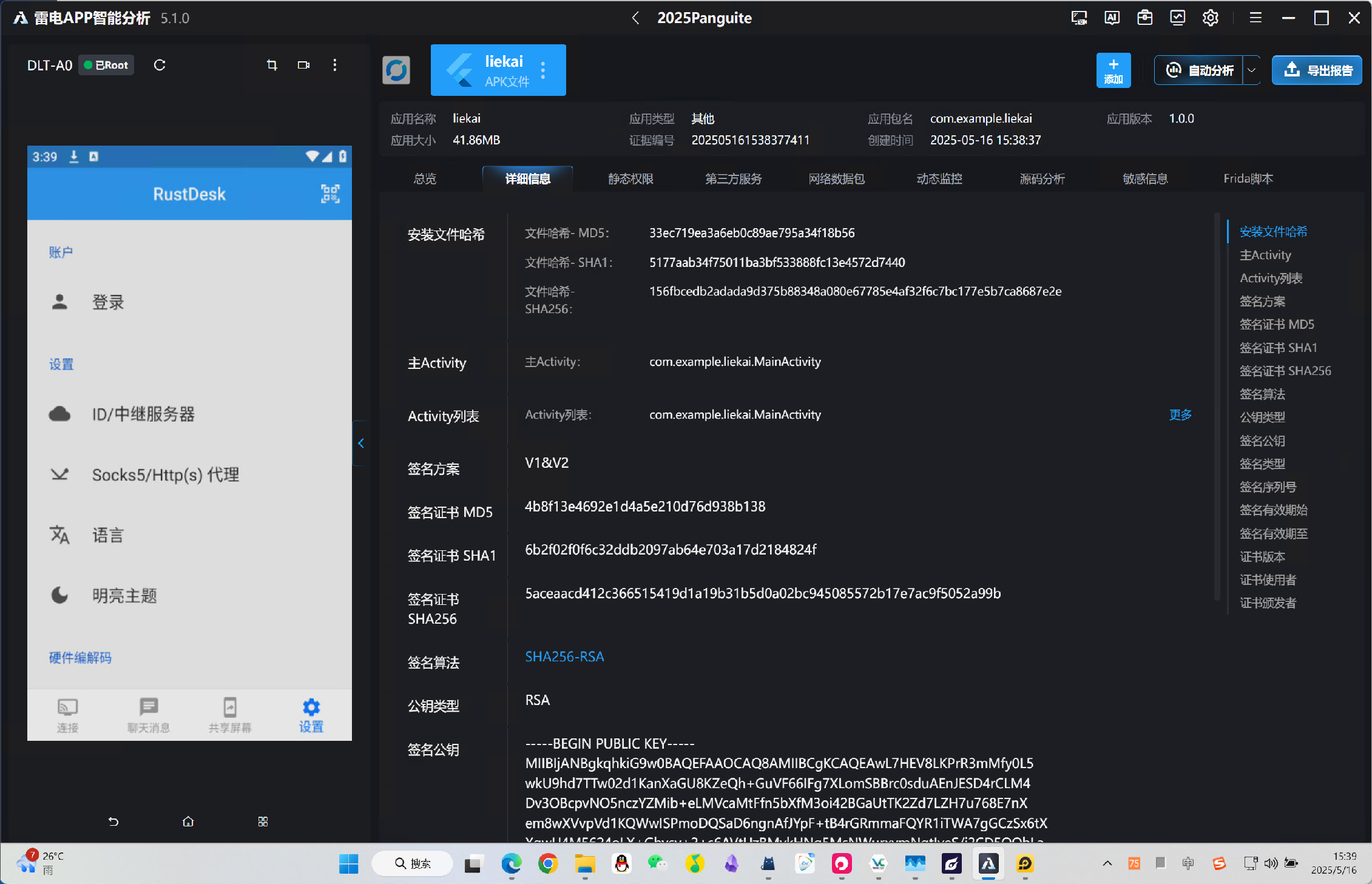The image size is (1372, 884).
Task: Click the device refresh icon beside Root badge
Action: (x=160, y=65)
